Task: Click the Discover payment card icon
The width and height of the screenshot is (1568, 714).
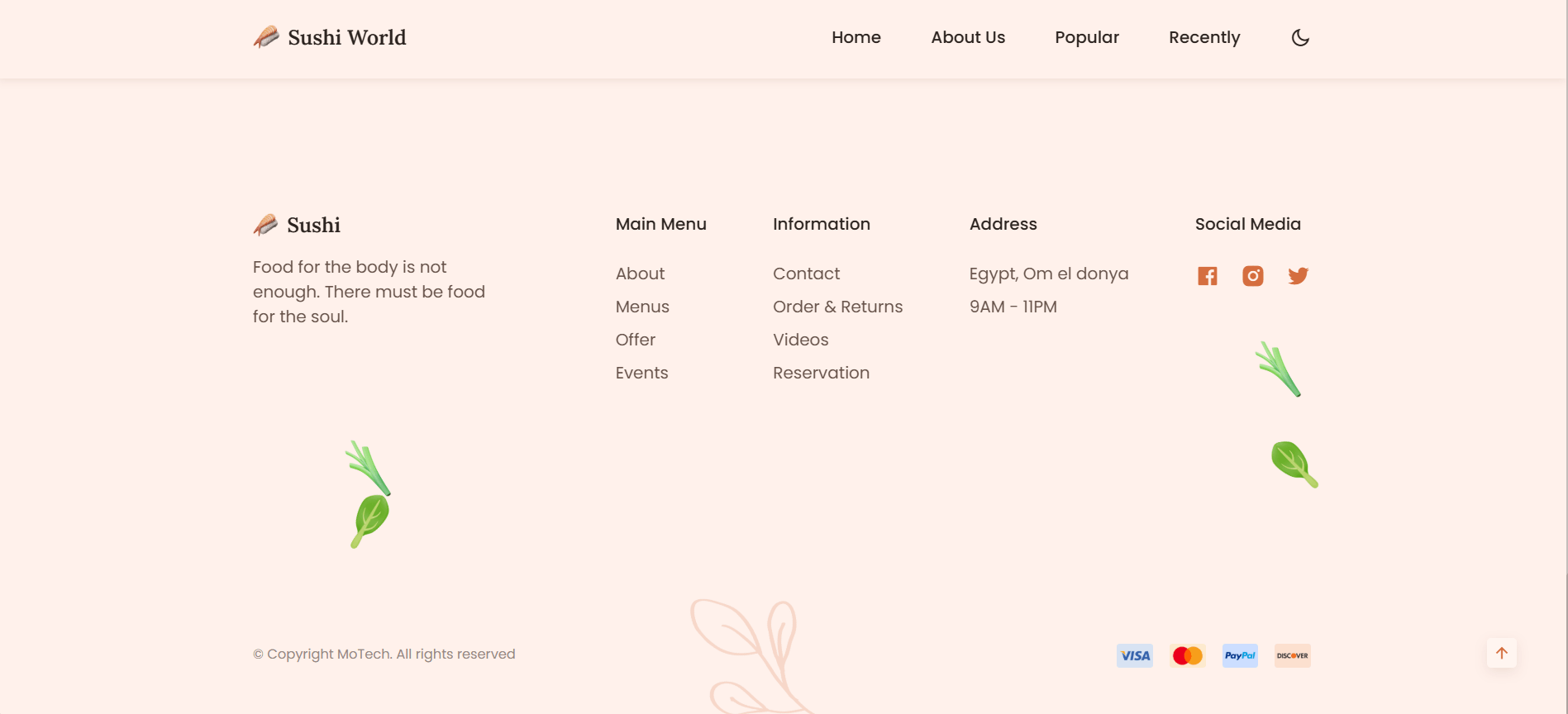Action: 1292,655
